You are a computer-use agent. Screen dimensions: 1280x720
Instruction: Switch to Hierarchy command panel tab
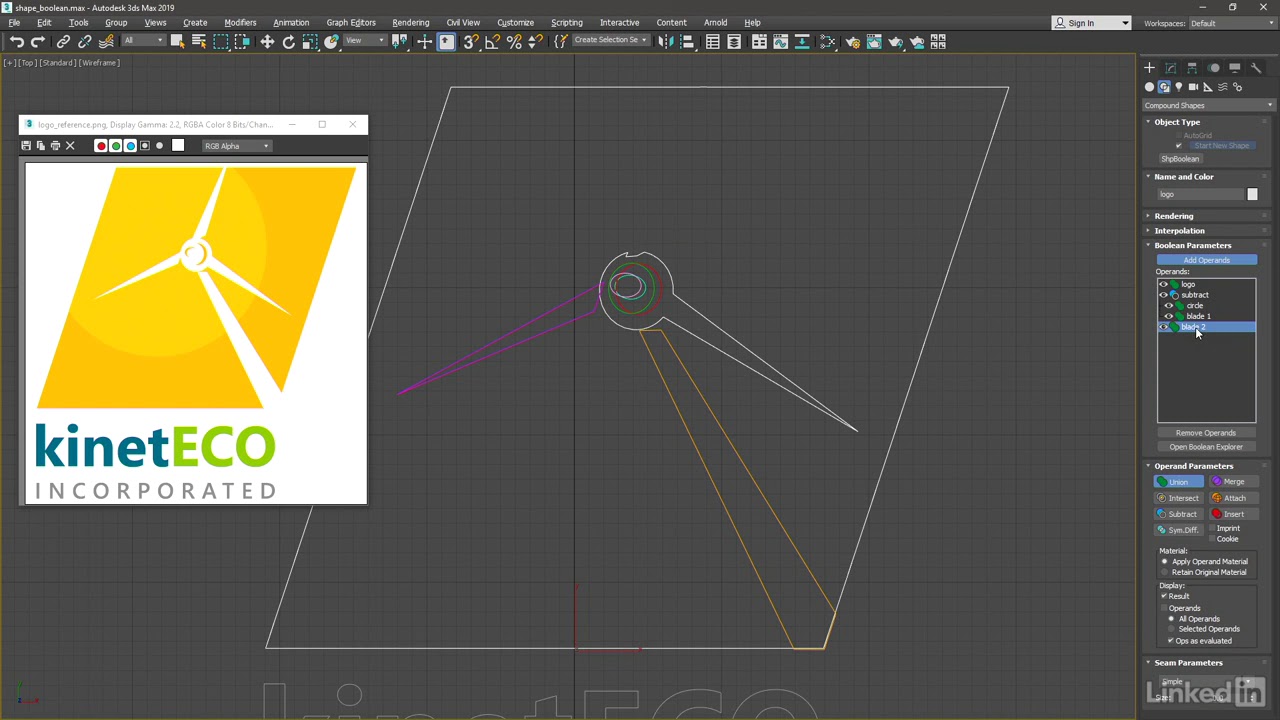coord(1192,68)
